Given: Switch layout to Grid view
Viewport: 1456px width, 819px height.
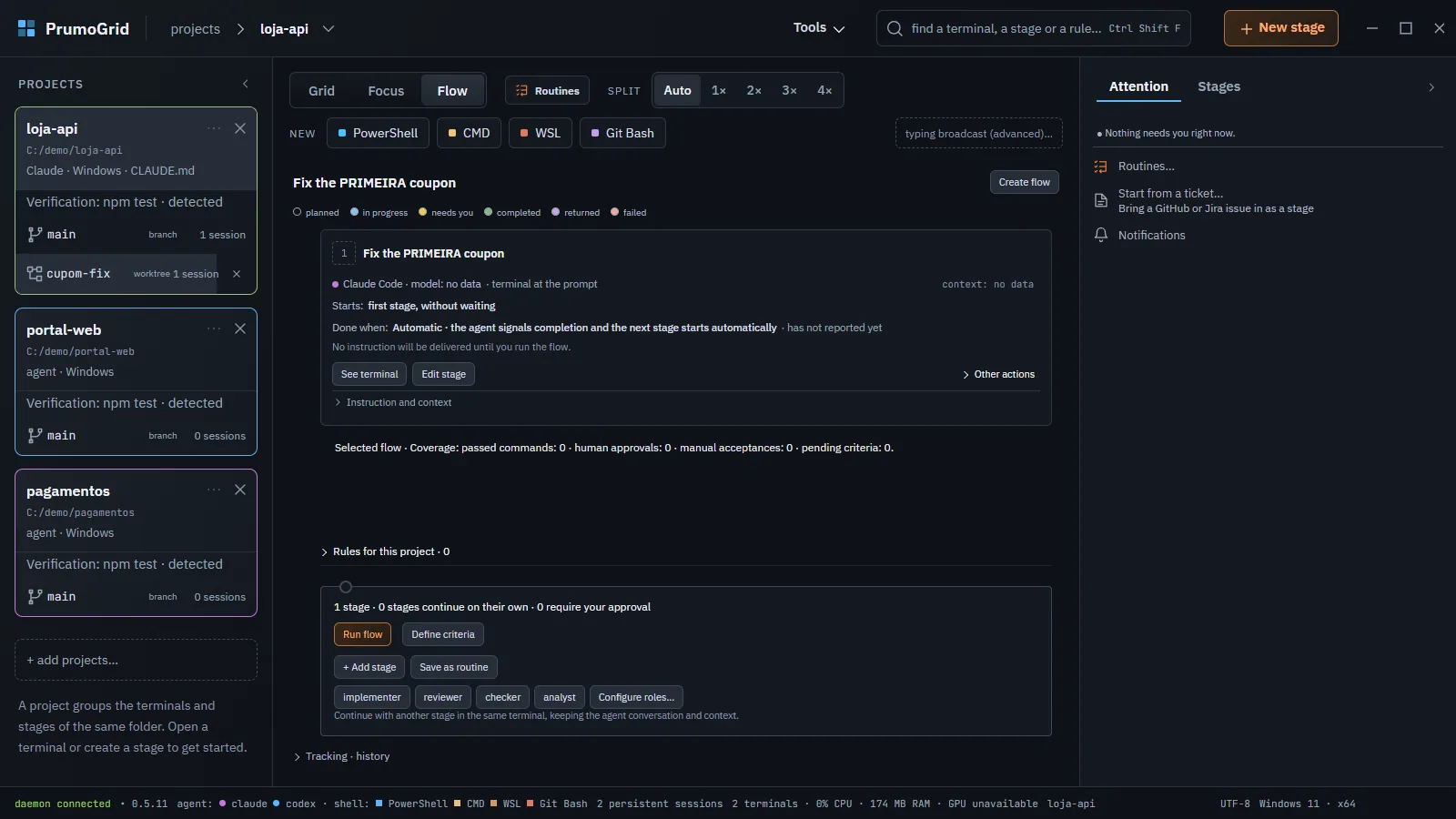Looking at the screenshot, I should click(x=321, y=91).
